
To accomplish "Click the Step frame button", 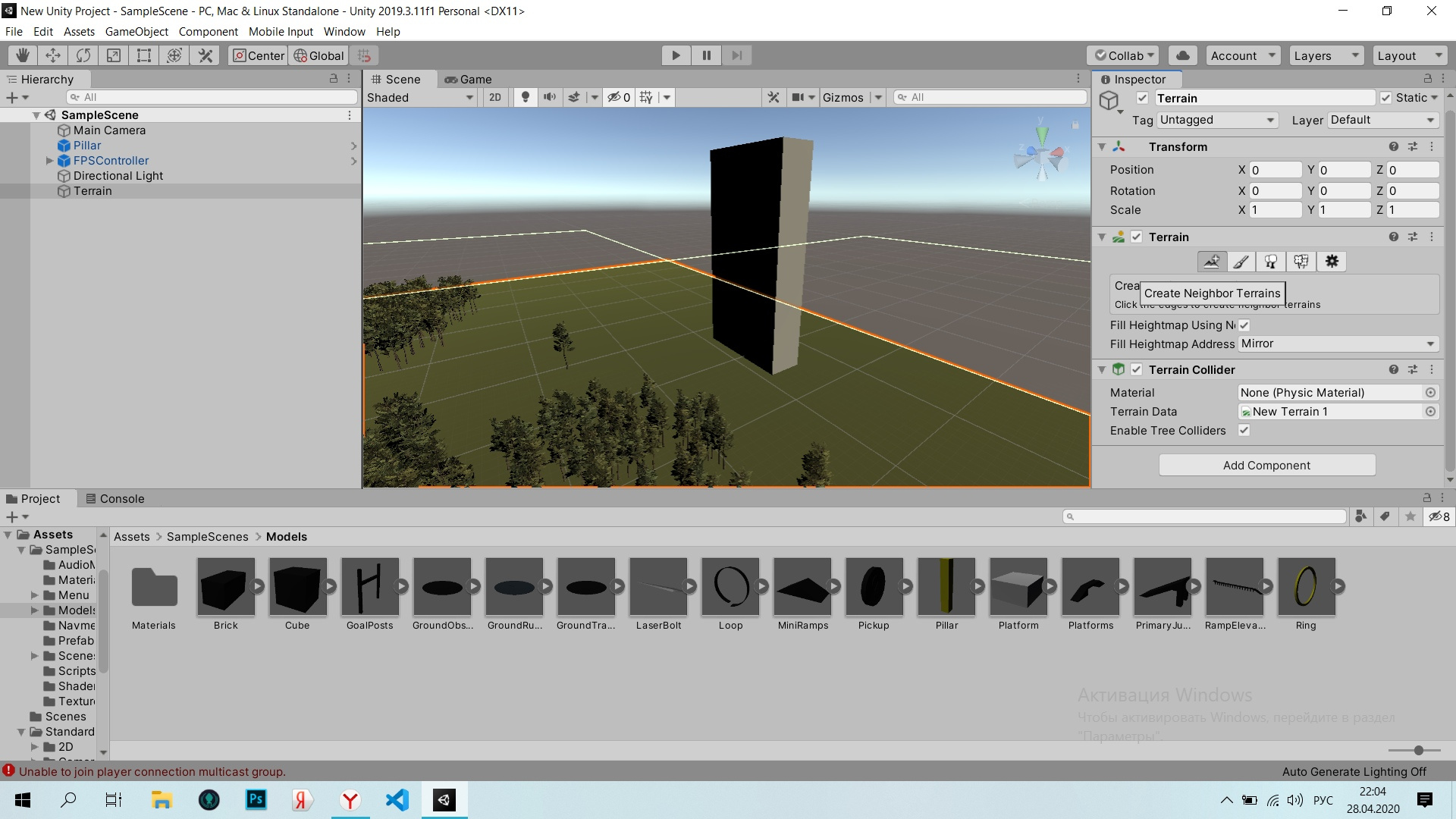I will [736, 55].
